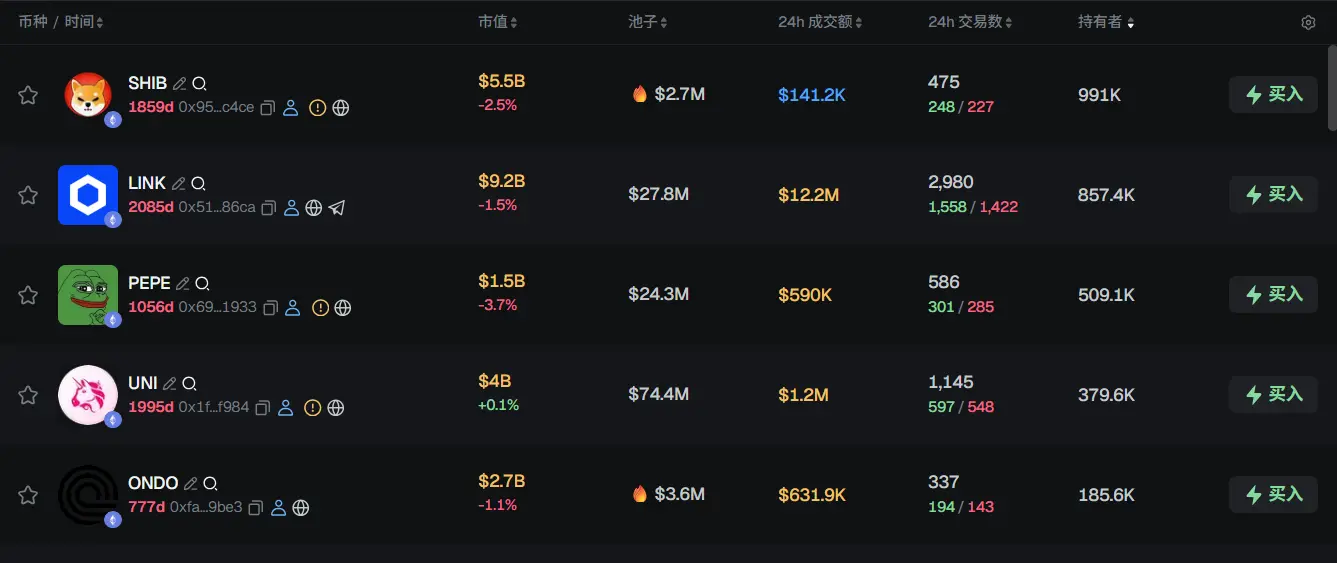1337x563 pixels.
Task: Click 买入 button for LINK
Action: (x=1273, y=195)
